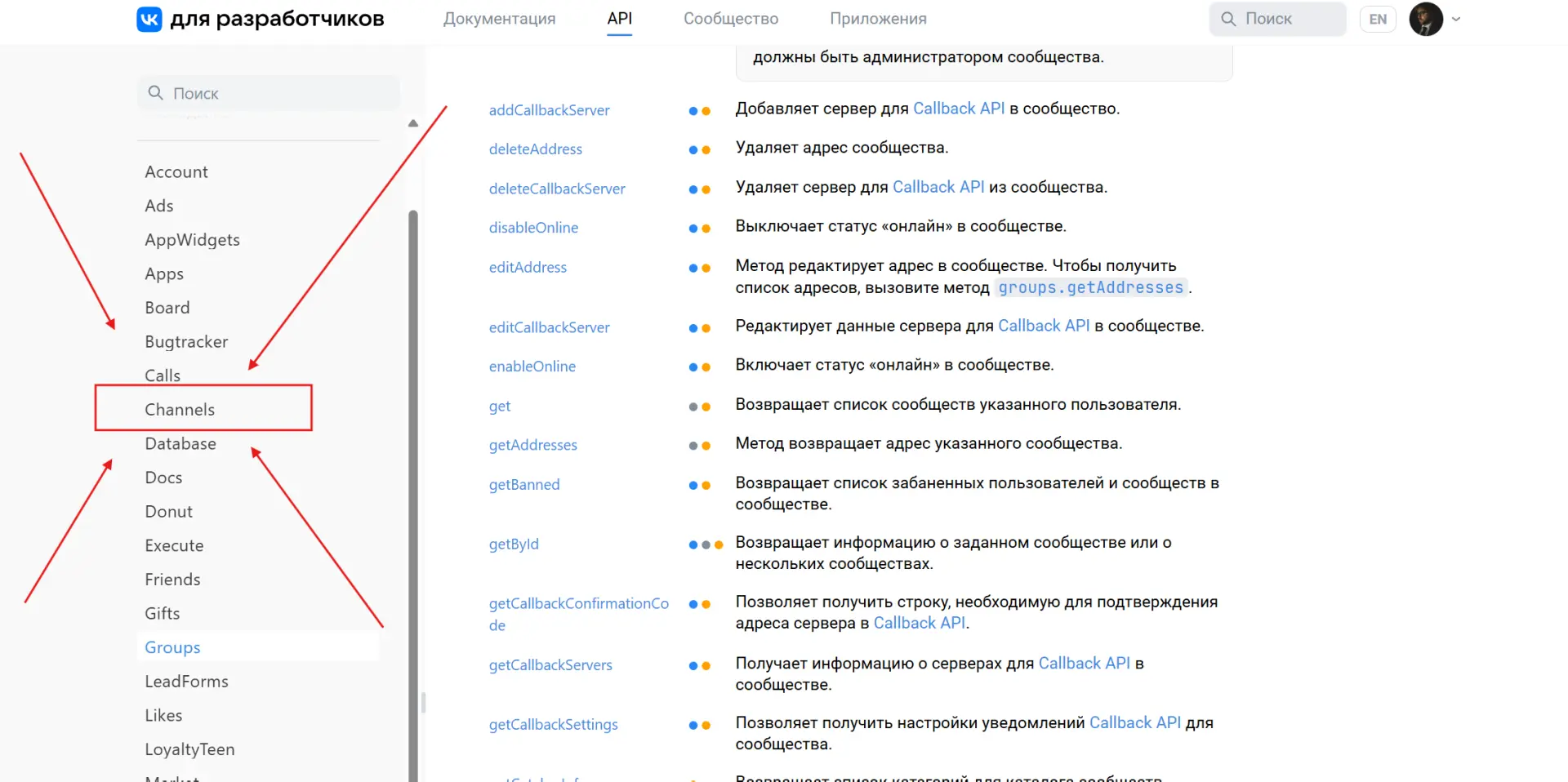Focus the sidebar search box

click(268, 93)
